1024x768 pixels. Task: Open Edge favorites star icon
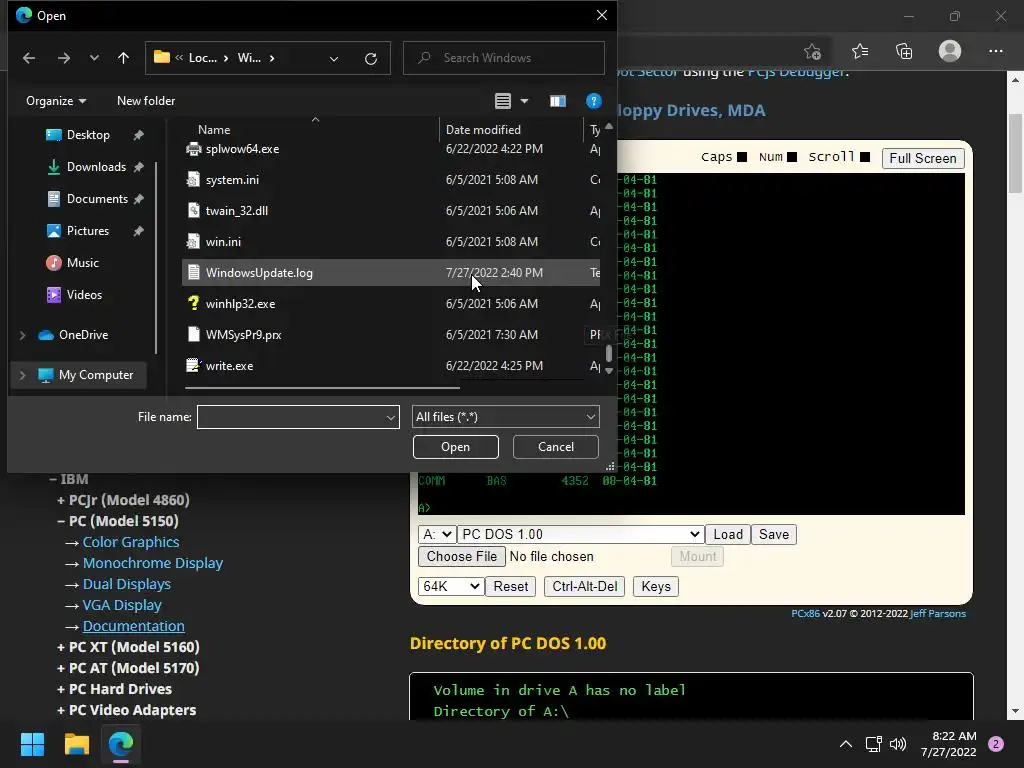point(860,51)
